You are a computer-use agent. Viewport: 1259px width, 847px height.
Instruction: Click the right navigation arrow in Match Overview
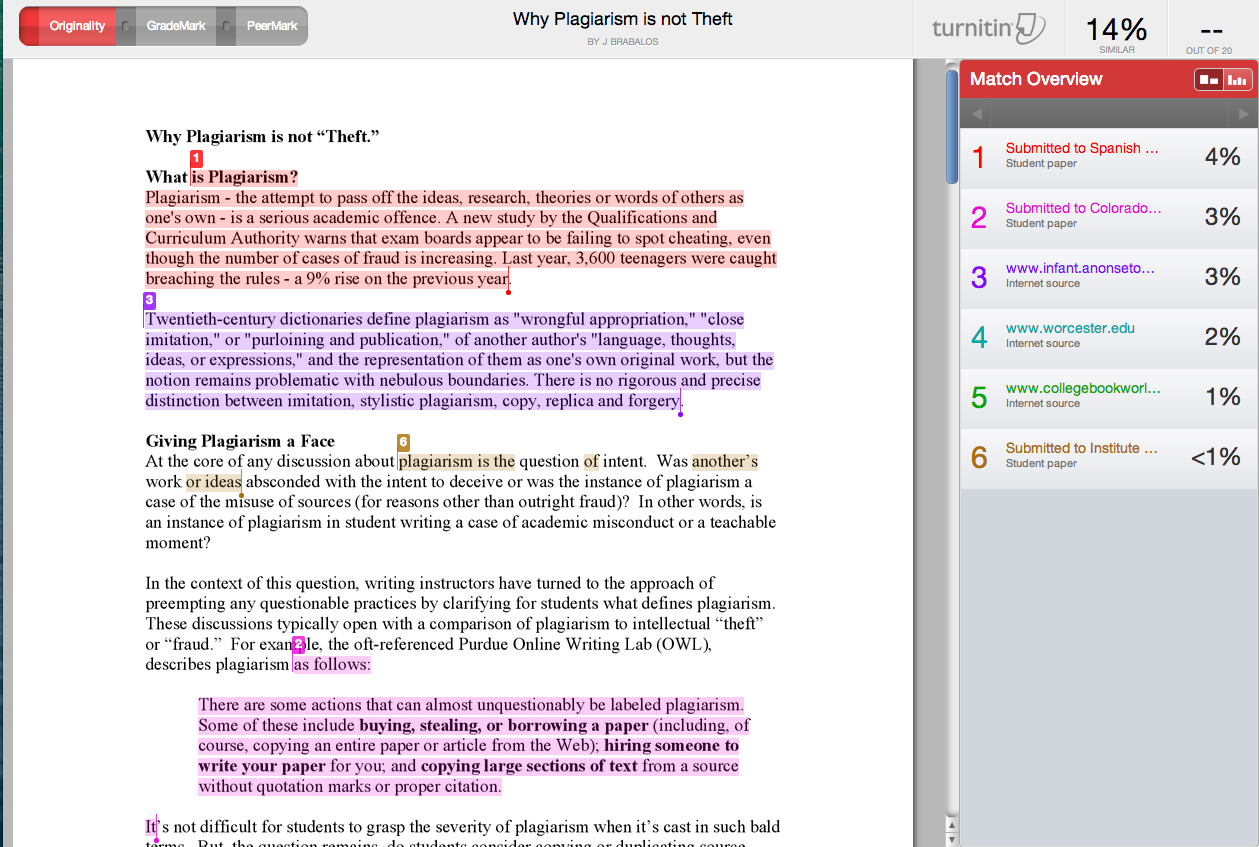1245,113
